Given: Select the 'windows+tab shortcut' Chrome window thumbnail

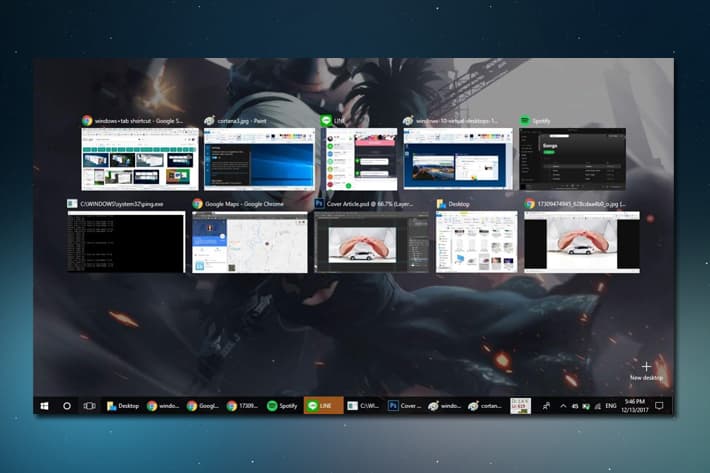Looking at the screenshot, I should coord(140,159).
